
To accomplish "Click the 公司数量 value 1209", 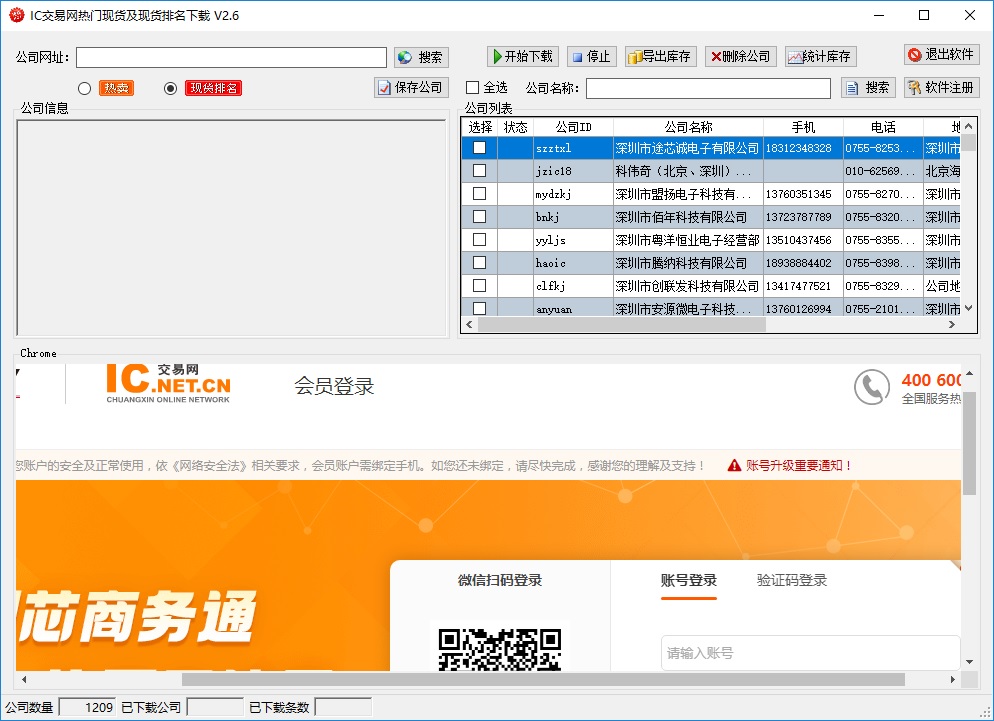I will click(87, 707).
